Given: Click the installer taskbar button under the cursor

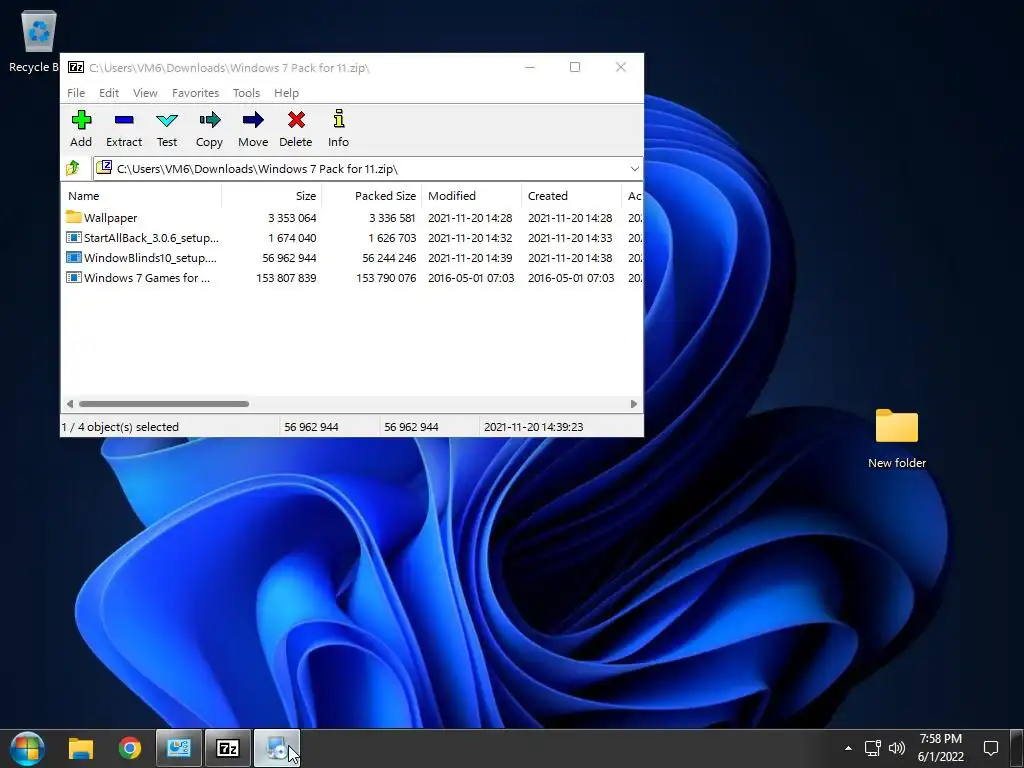Looking at the screenshot, I should (x=277, y=748).
